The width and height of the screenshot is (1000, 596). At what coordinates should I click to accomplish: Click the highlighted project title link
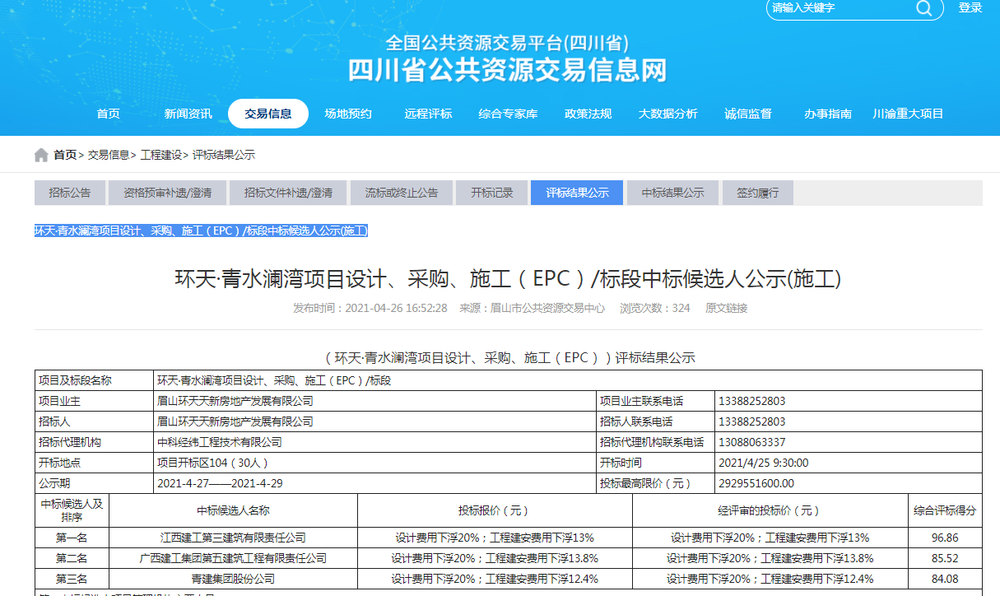click(x=201, y=231)
